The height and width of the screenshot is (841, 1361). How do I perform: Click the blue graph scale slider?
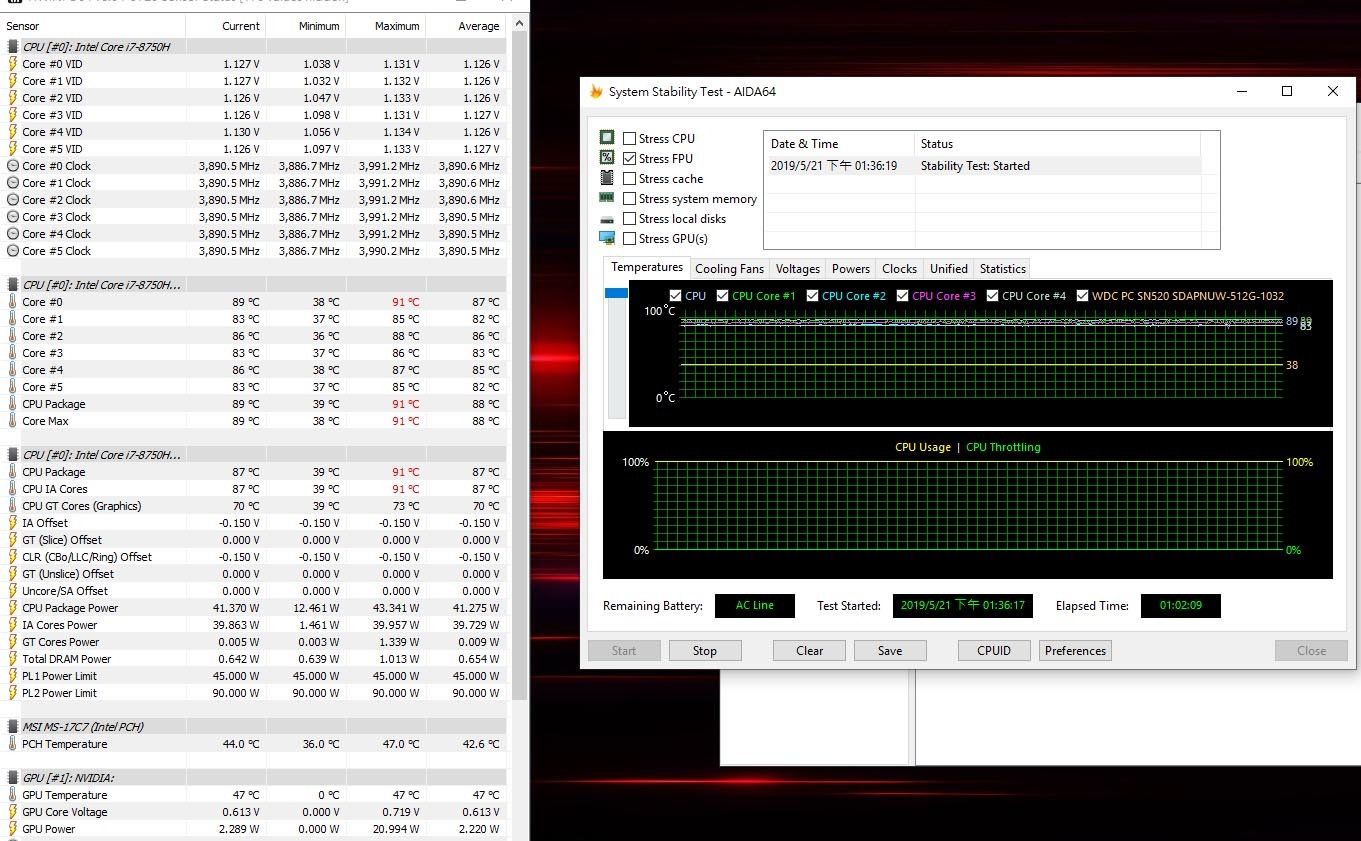click(616, 293)
